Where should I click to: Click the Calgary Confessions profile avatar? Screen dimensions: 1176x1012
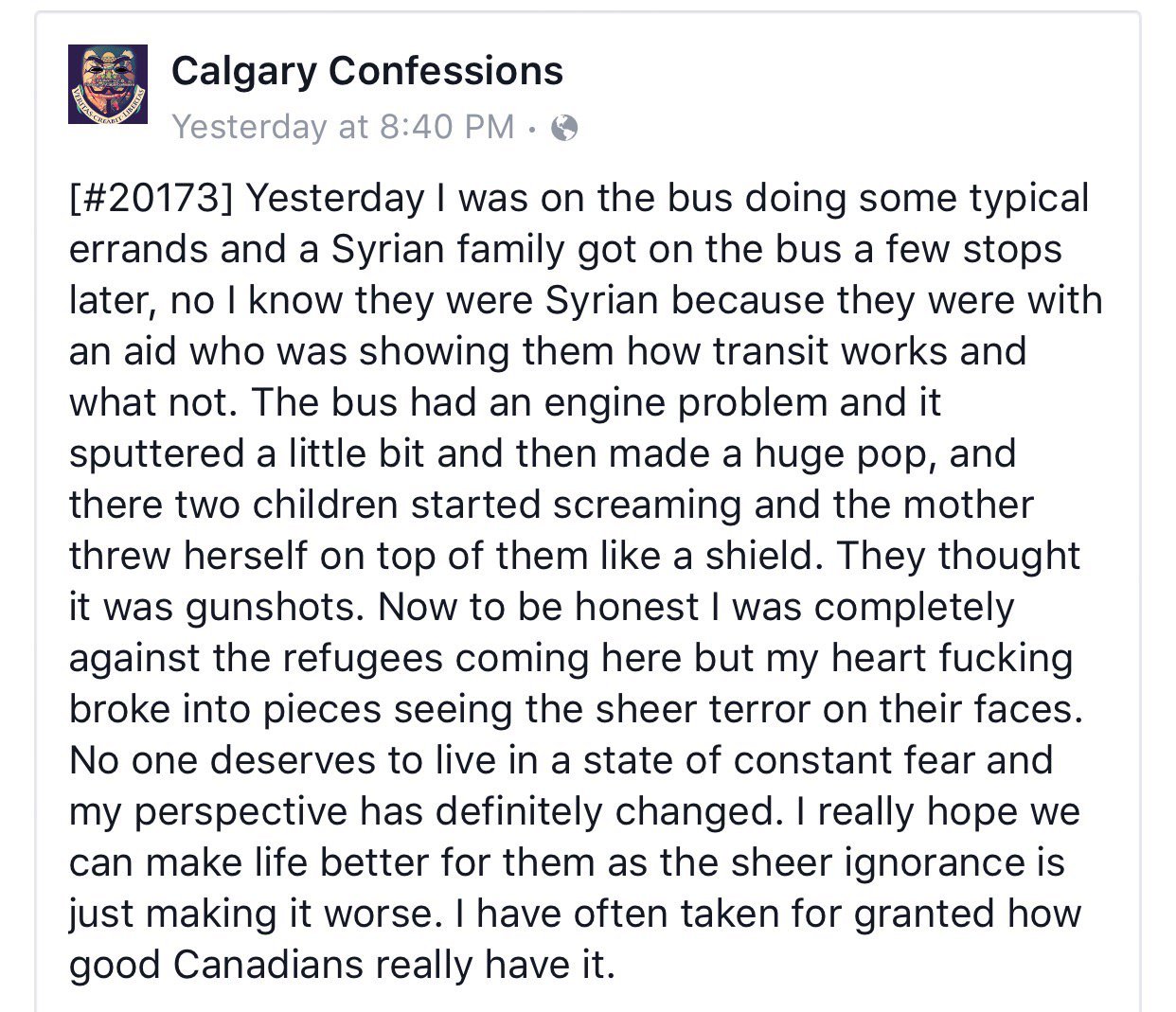pos(108,84)
